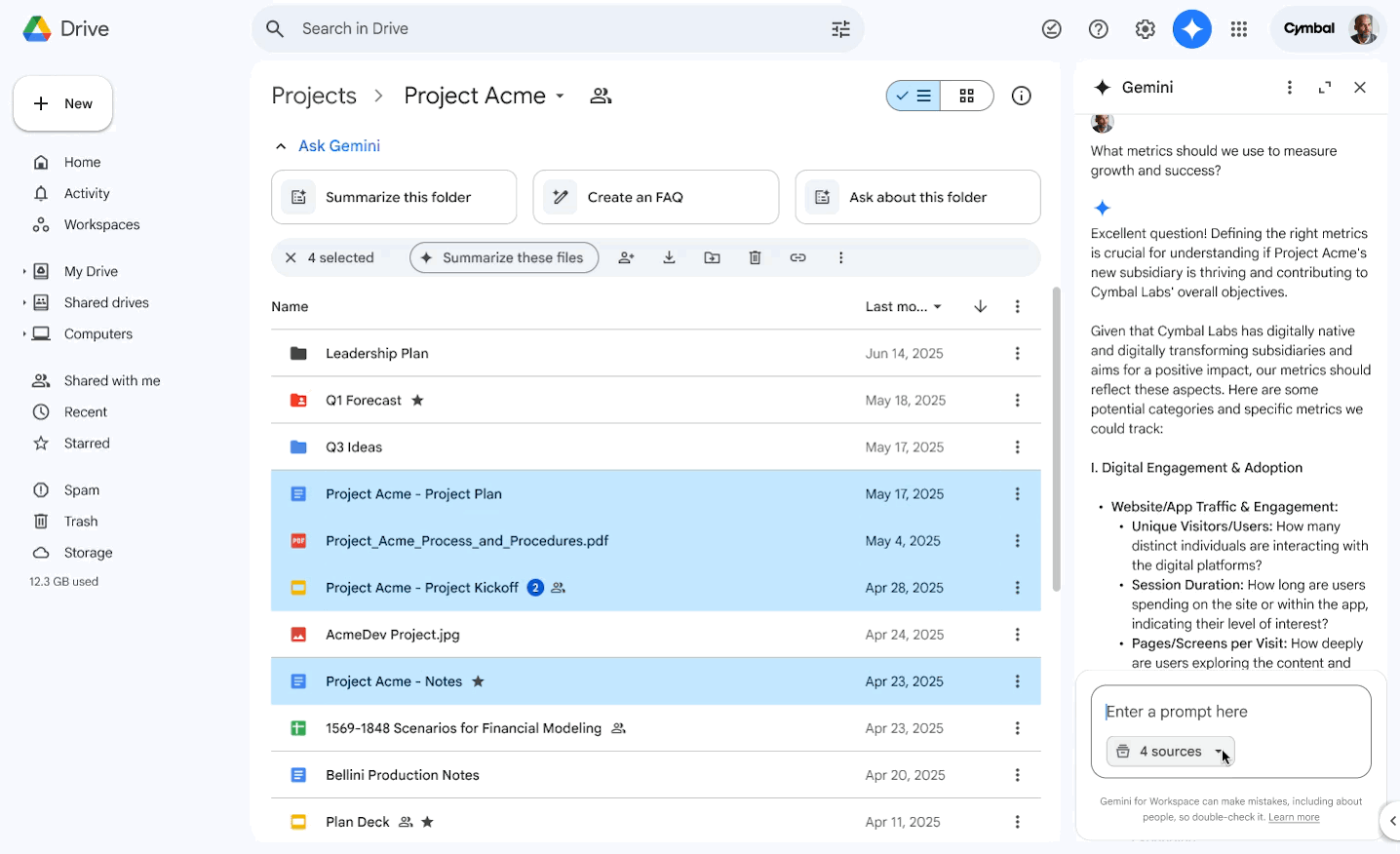
Task: Toggle the star on Q1 Forecast
Action: tap(417, 400)
